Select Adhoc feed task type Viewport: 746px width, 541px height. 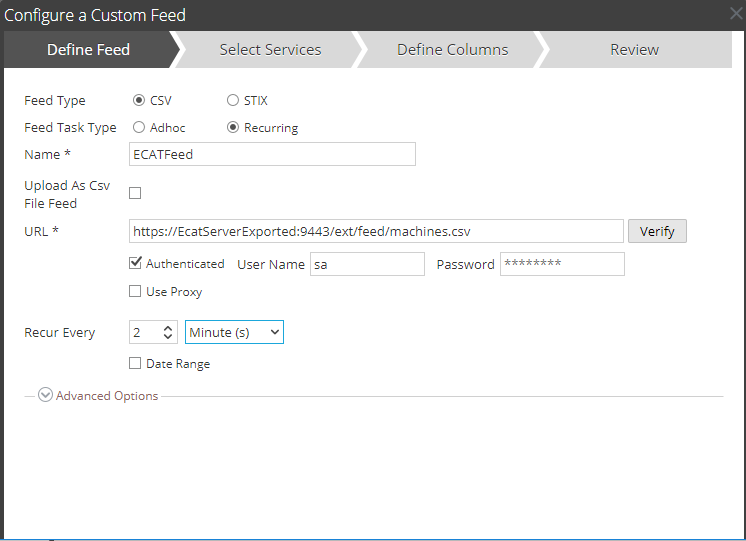[x=139, y=128]
